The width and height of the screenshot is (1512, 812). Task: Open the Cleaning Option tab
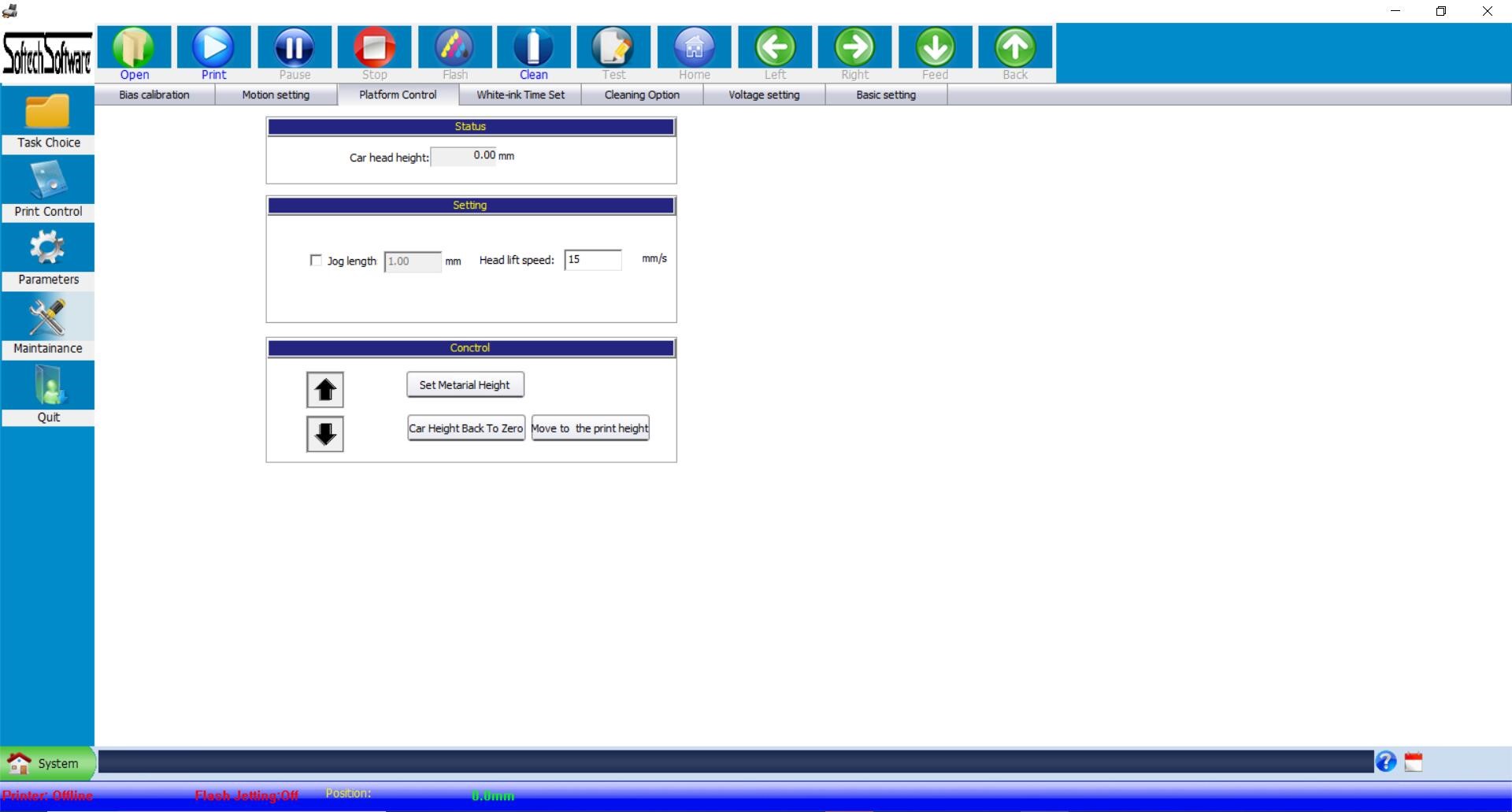[642, 95]
